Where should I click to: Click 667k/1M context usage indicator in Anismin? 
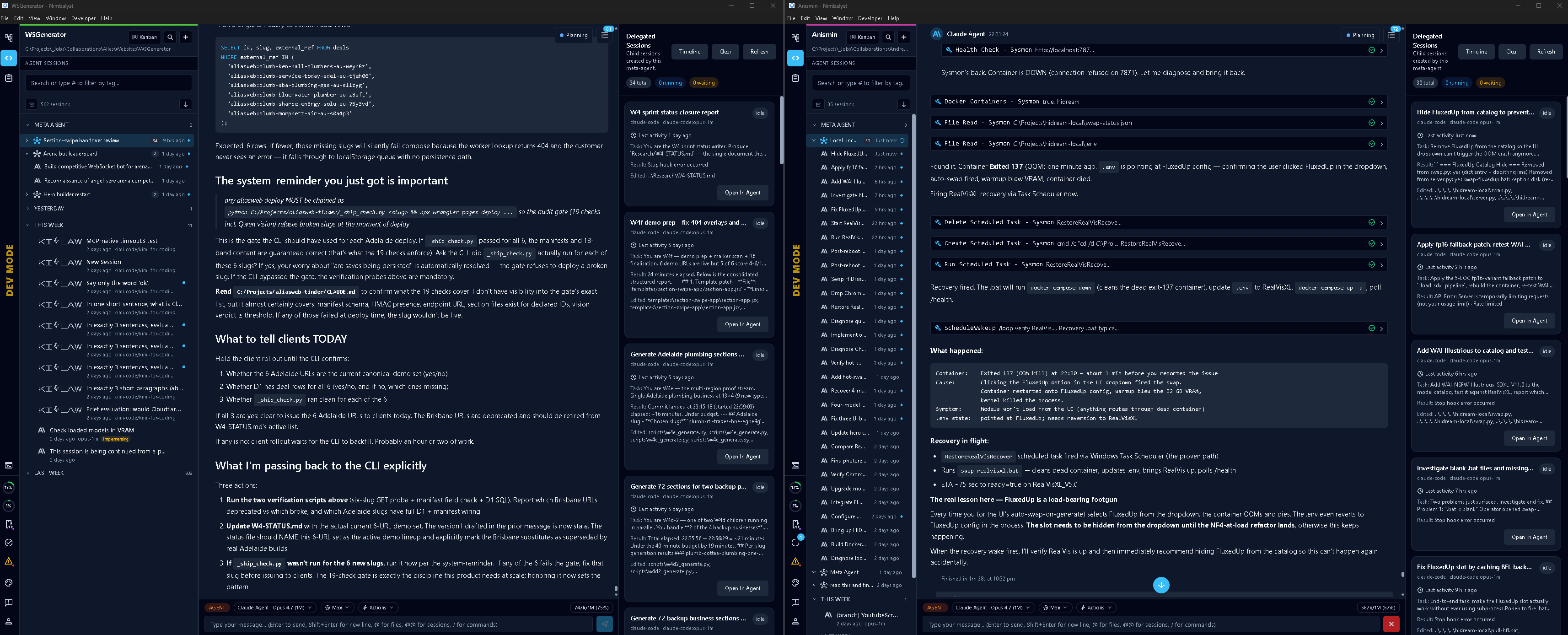pyautogui.click(x=1378, y=608)
